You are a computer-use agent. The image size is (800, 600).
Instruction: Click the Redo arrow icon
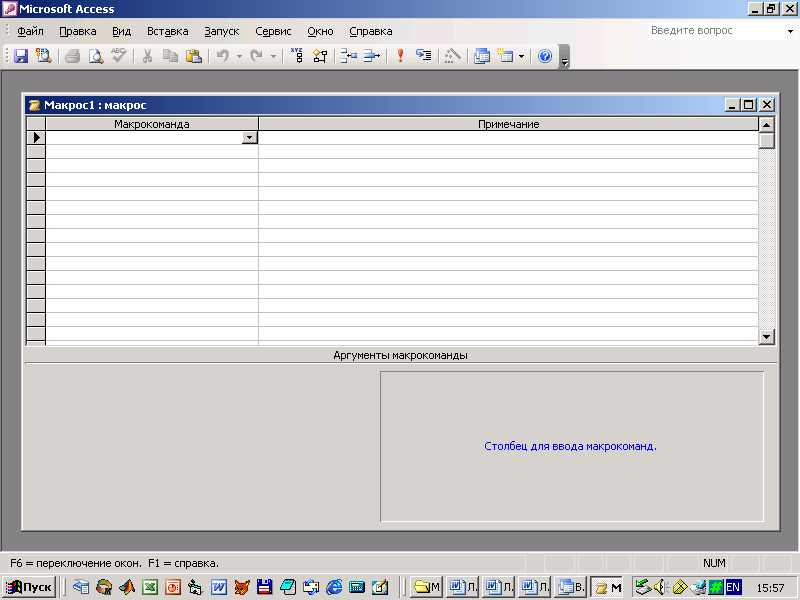257,56
